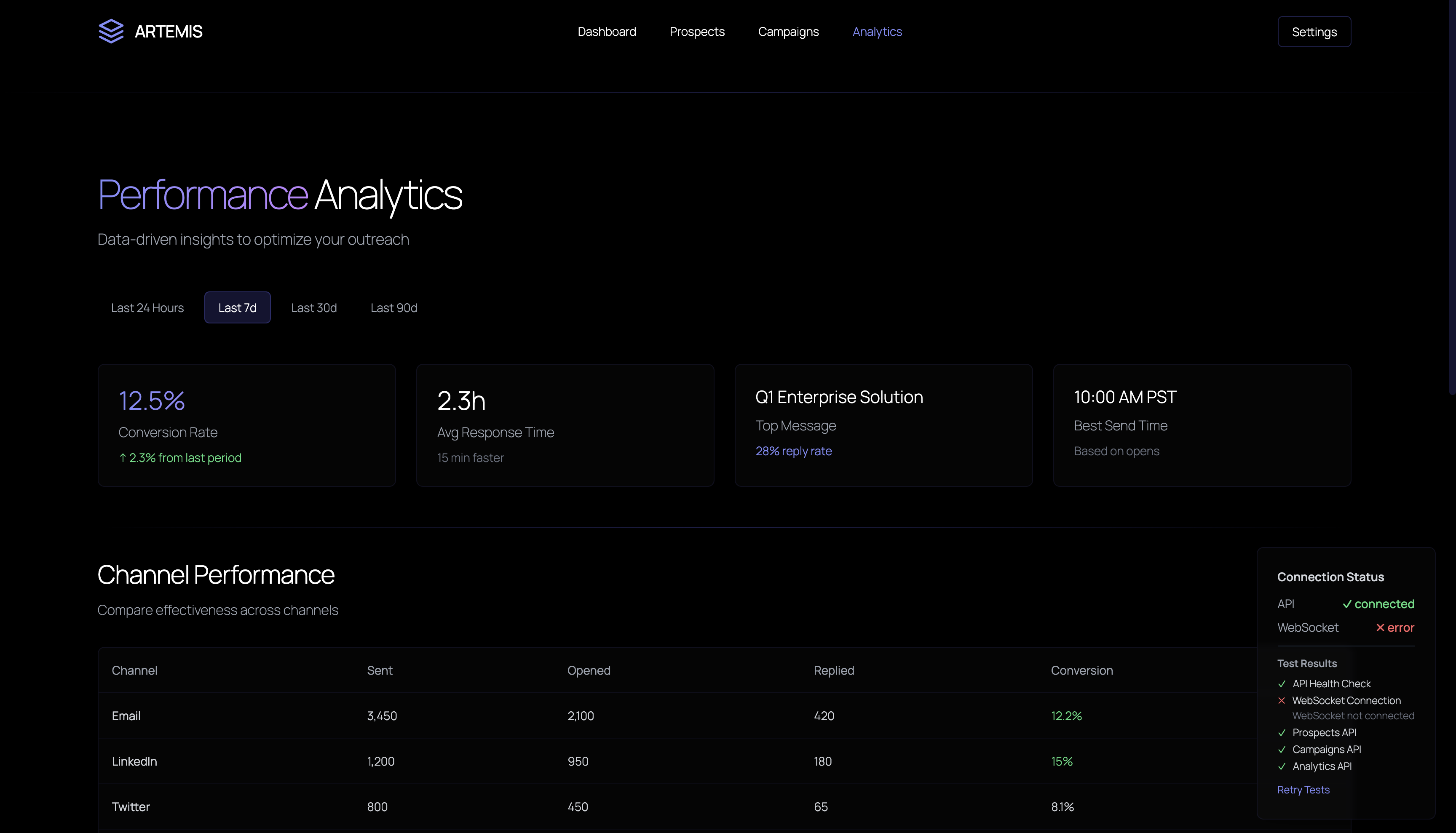The width and height of the screenshot is (1456, 833).
Task: Switch to the Last 30d range
Action: coord(313,308)
